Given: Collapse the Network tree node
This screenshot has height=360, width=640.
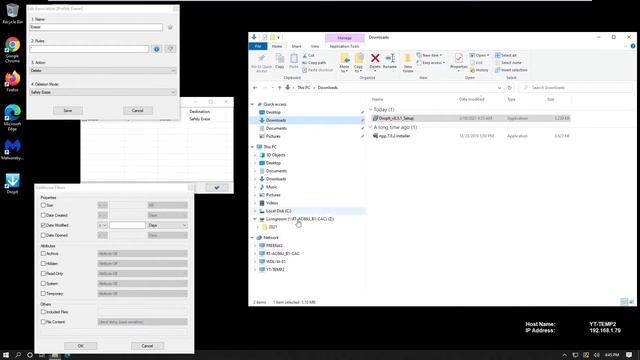Looking at the screenshot, I should [x=252, y=238].
